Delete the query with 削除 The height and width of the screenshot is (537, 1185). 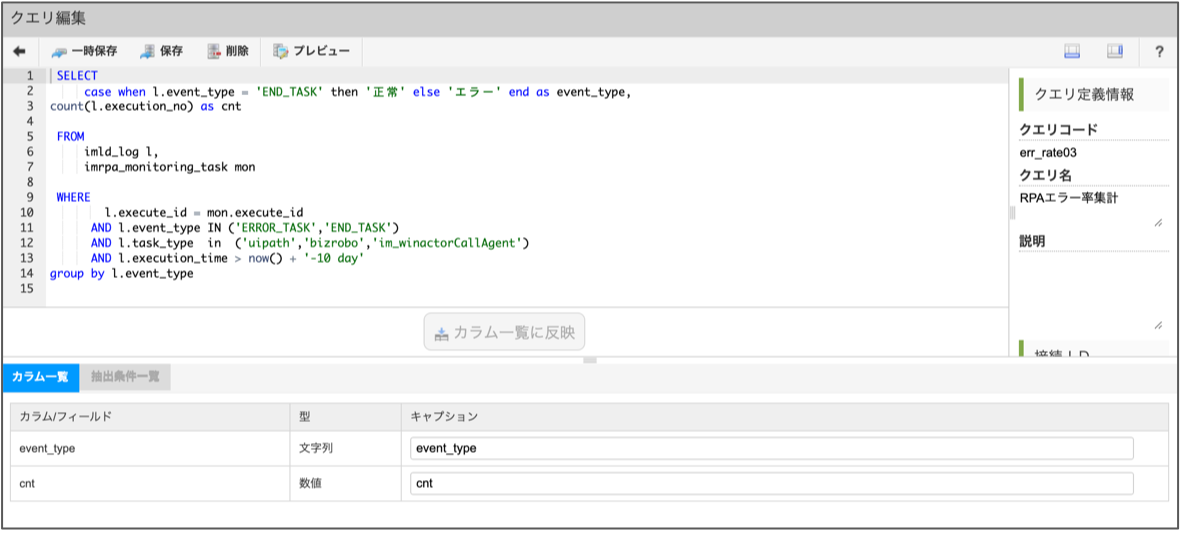[227, 51]
